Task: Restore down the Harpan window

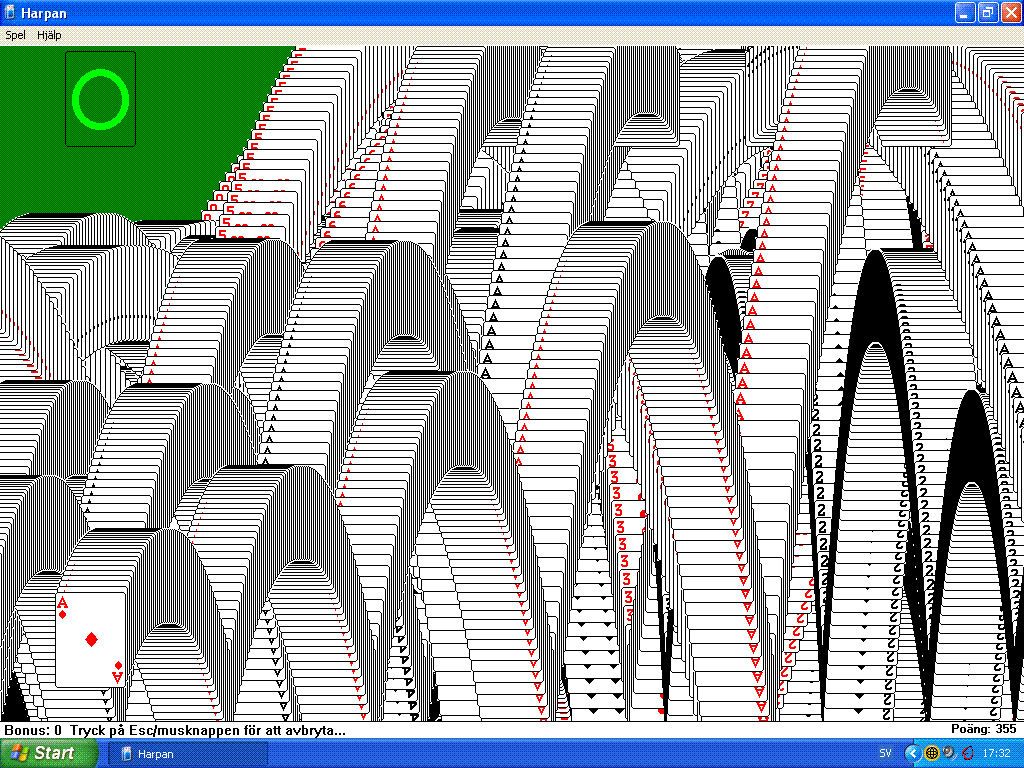Action: pyautogui.click(x=988, y=13)
